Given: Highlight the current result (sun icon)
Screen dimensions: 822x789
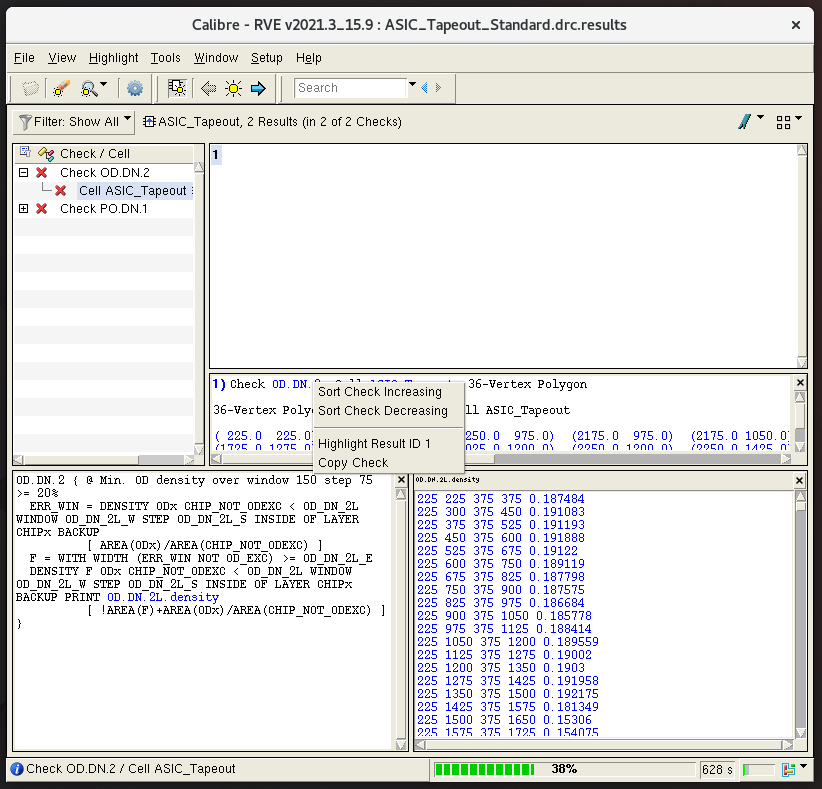Looking at the screenshot, I should 233,88.
